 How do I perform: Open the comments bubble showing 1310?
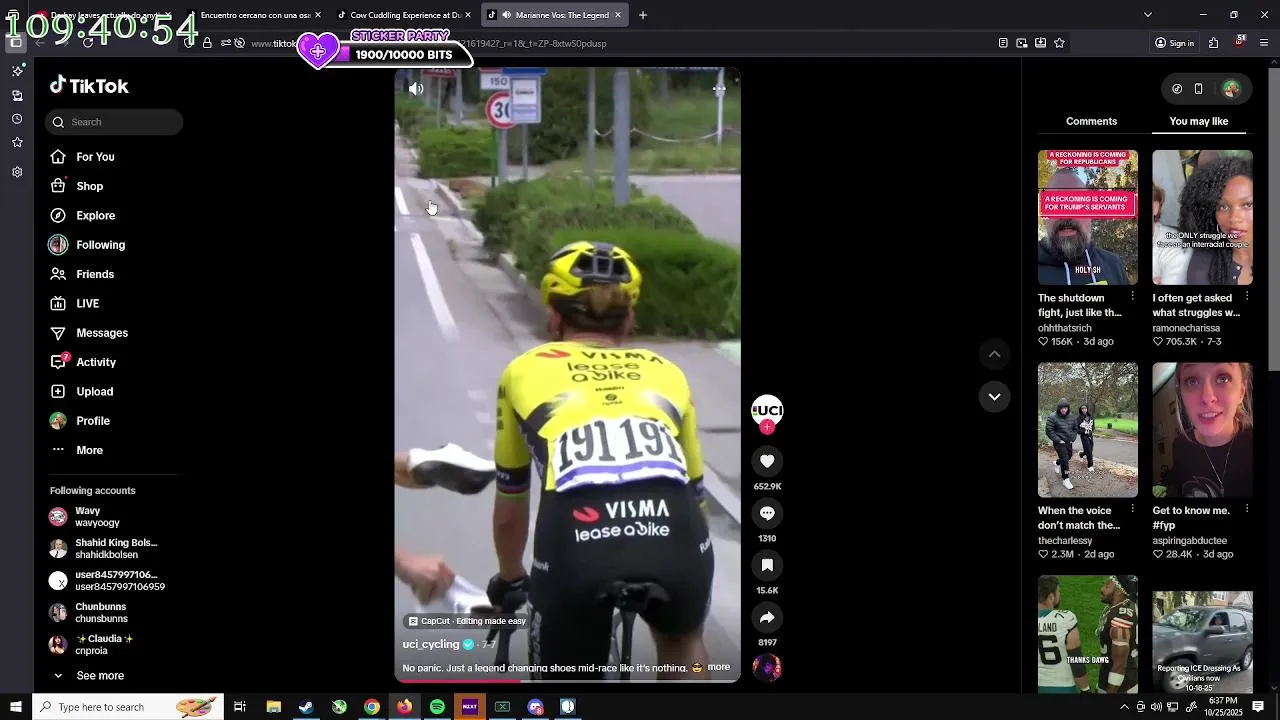(767, 513)
